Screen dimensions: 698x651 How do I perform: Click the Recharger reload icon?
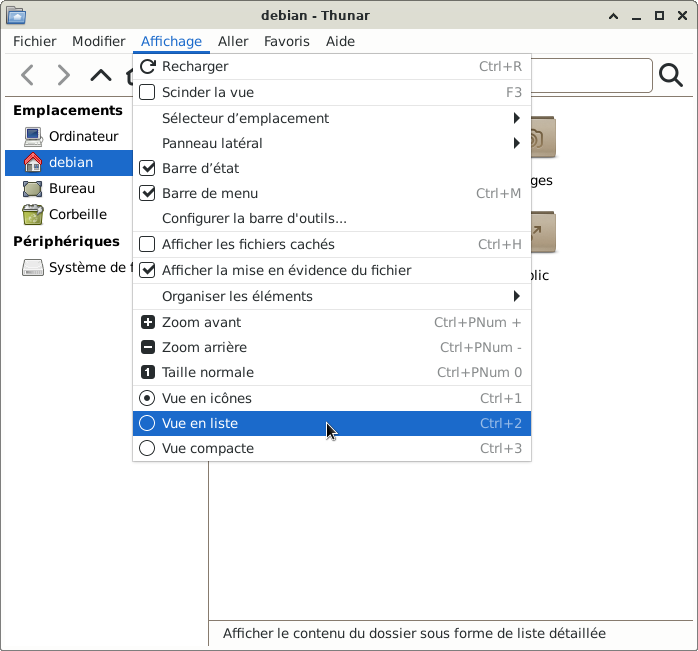click(147, 66)
